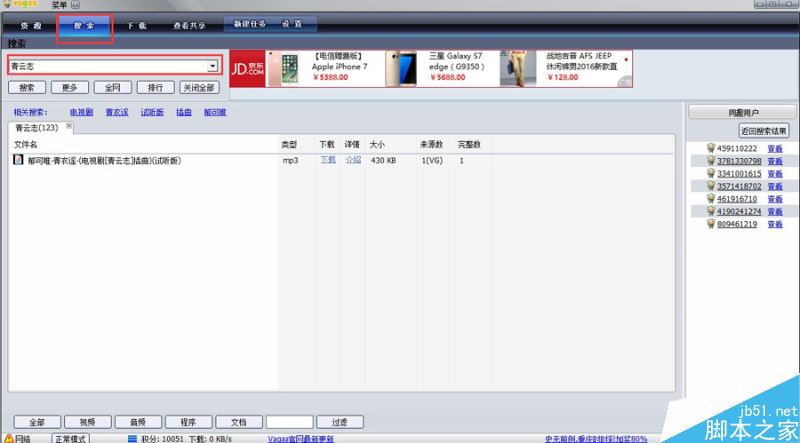The height and width of the screenshot is (443, 800).
Task: Click the 排行 button
Action: click(156, 87)
